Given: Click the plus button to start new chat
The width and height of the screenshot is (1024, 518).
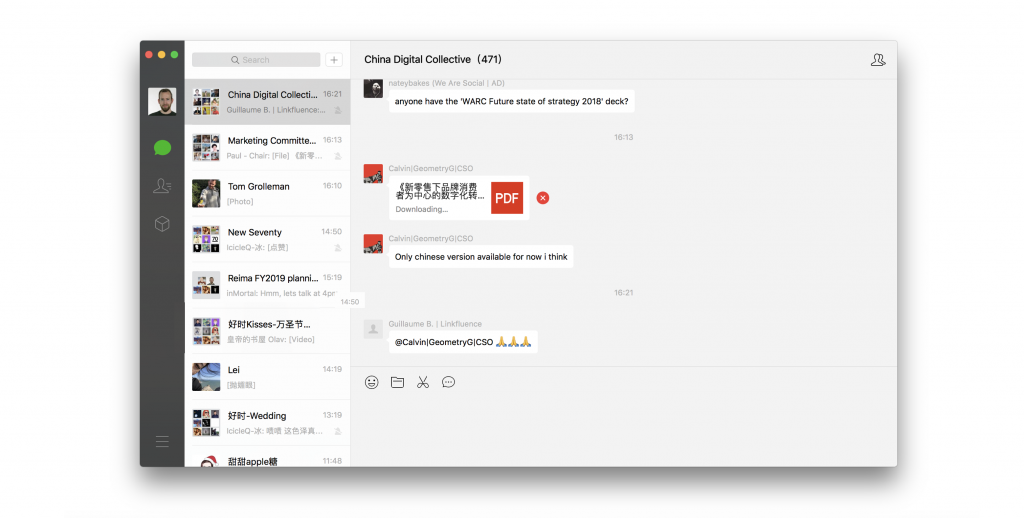Looking at the screenshot, I should coord(334,60).
